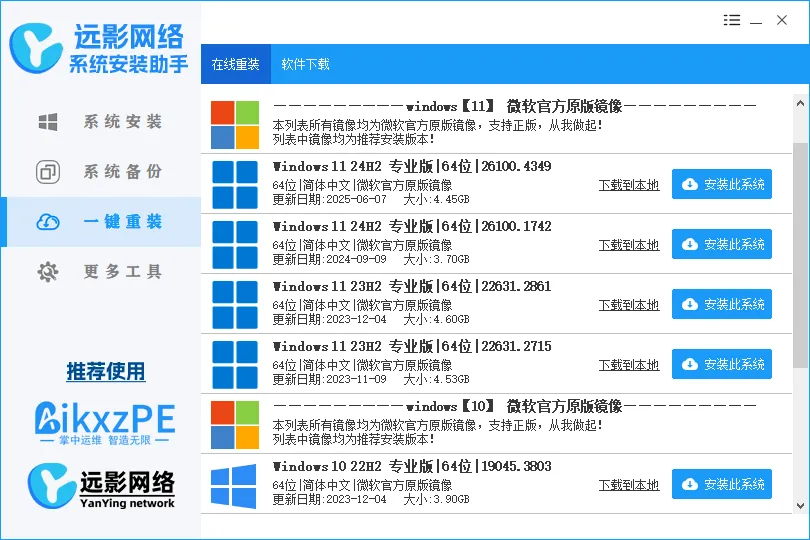Select the Windows 11 23H2 22631.2715 title text
810x540 pixels.
point(412,346)
